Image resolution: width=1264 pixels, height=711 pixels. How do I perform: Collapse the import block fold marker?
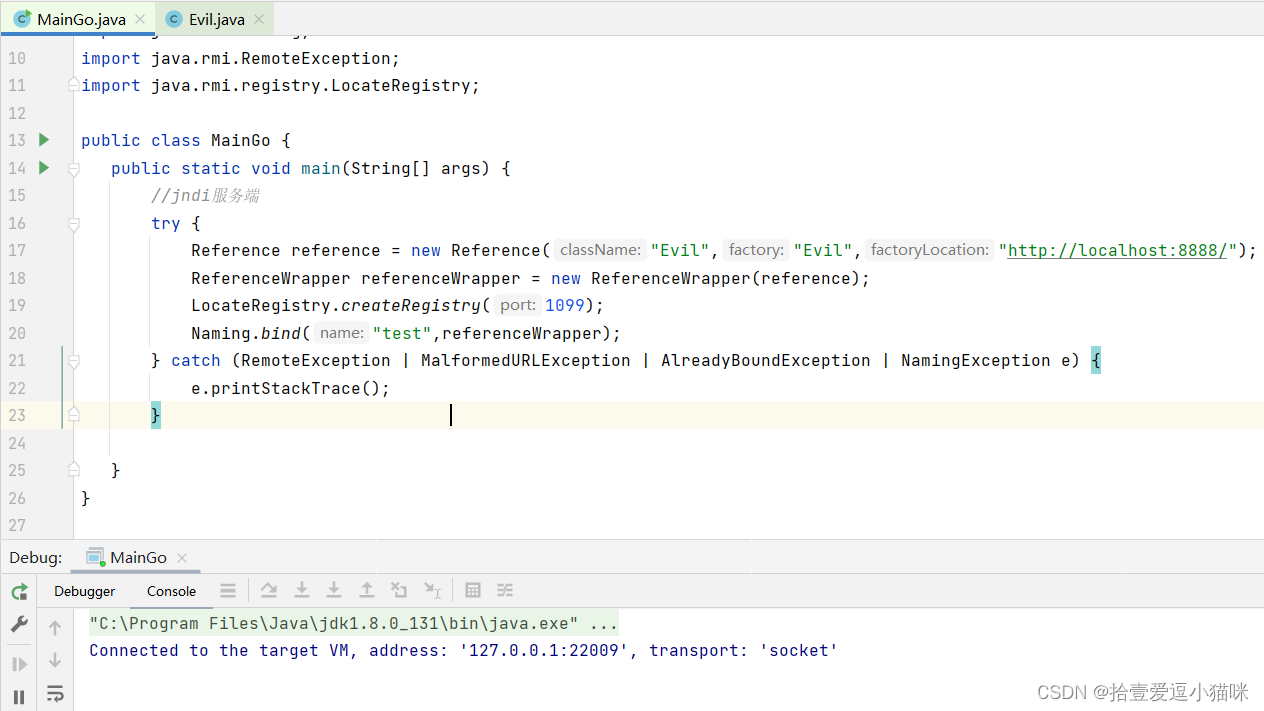point(73,86)
